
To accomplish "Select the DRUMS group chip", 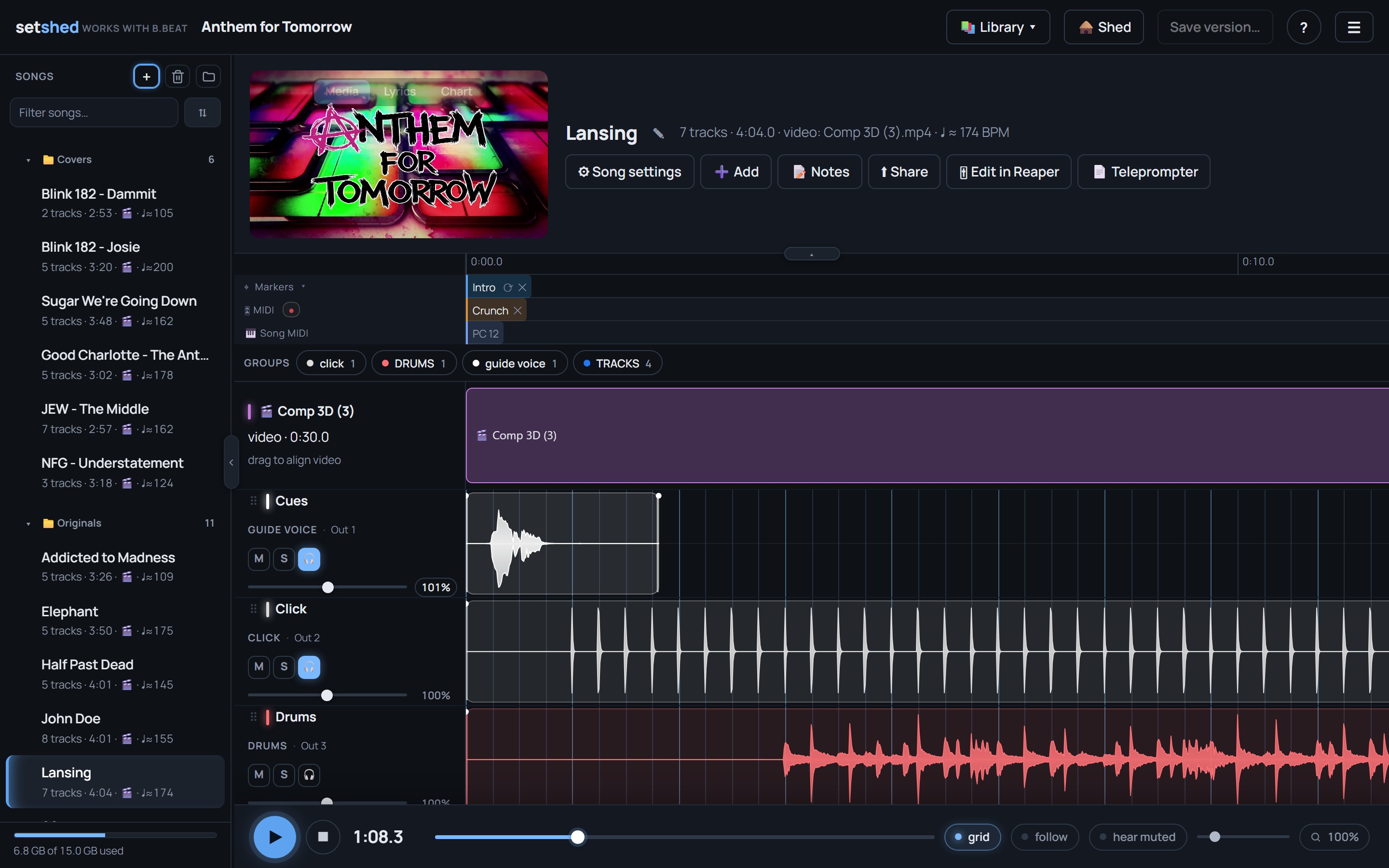I will point(414,364).
